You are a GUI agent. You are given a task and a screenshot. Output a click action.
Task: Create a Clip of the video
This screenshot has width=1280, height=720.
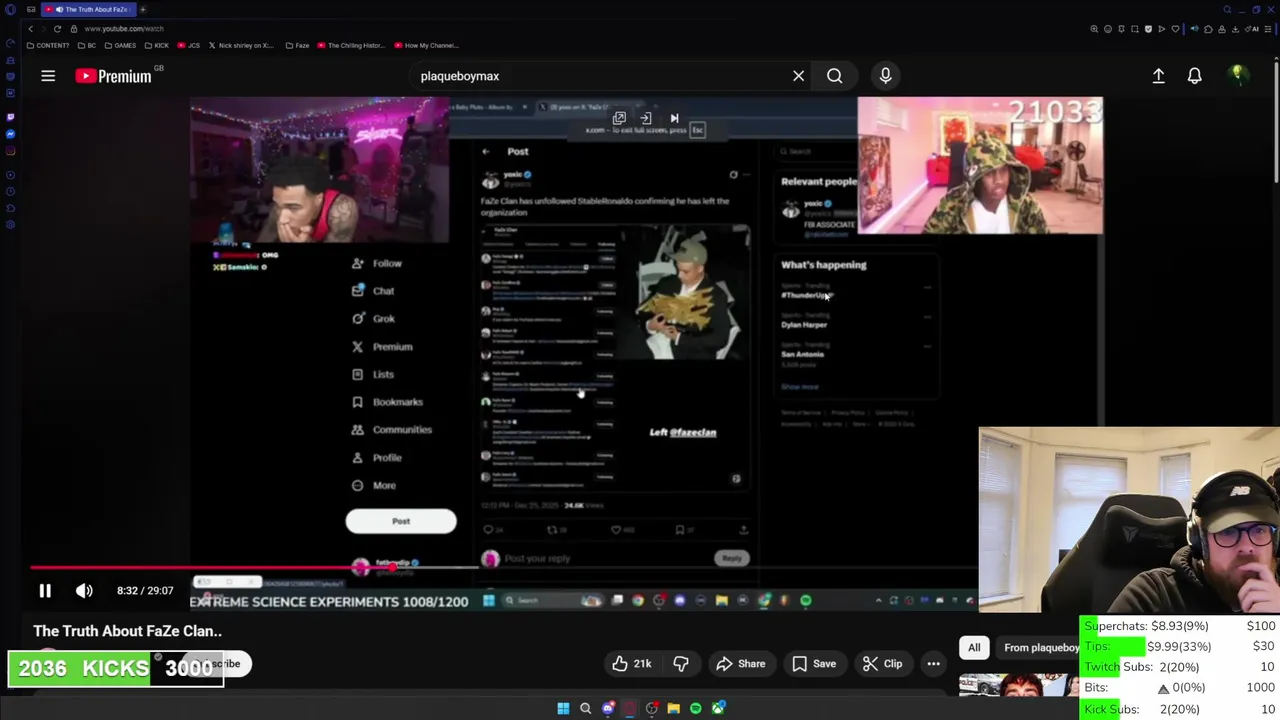[882, 664]
